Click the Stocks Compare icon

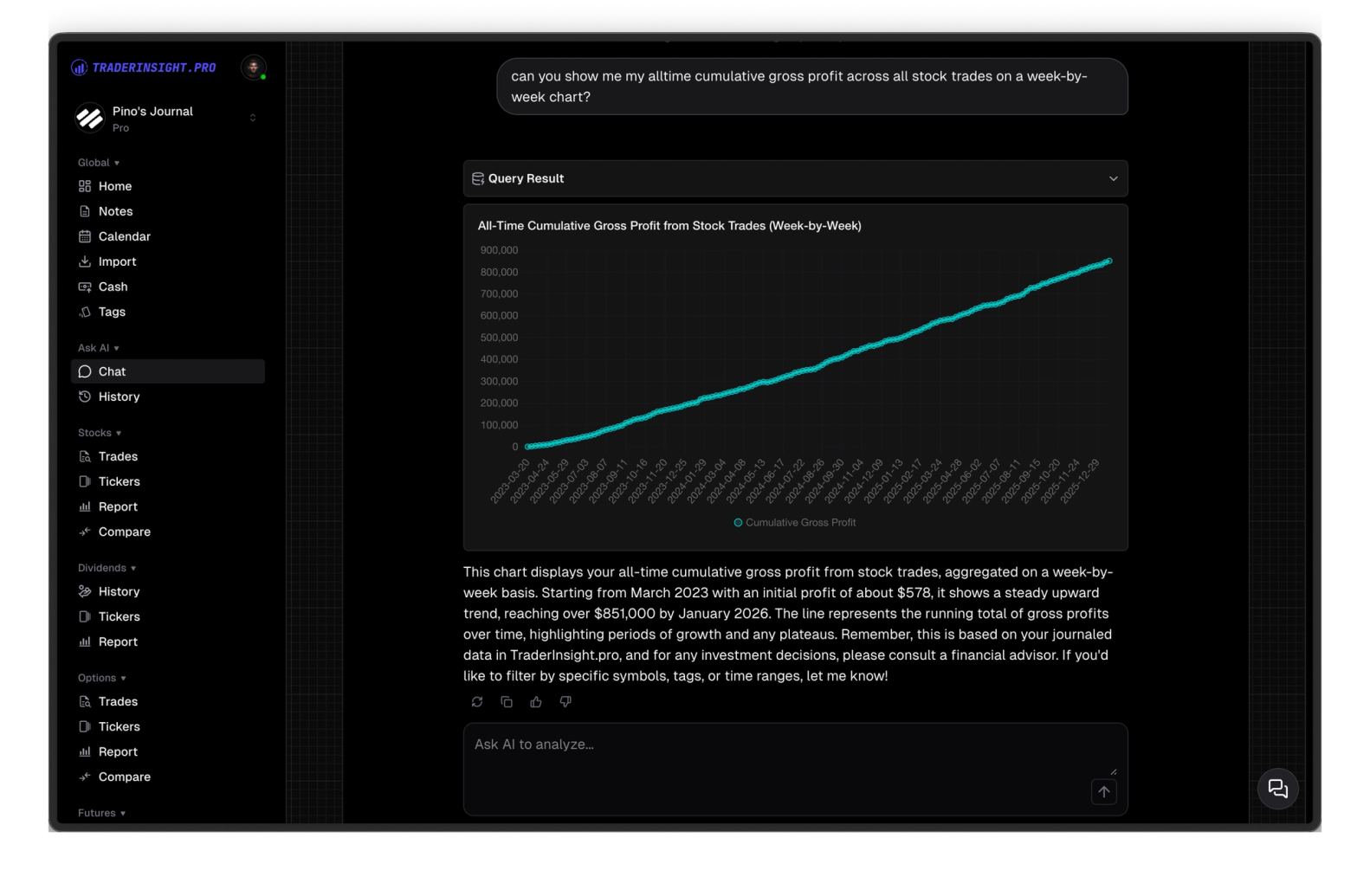click(x=85, y=532)
